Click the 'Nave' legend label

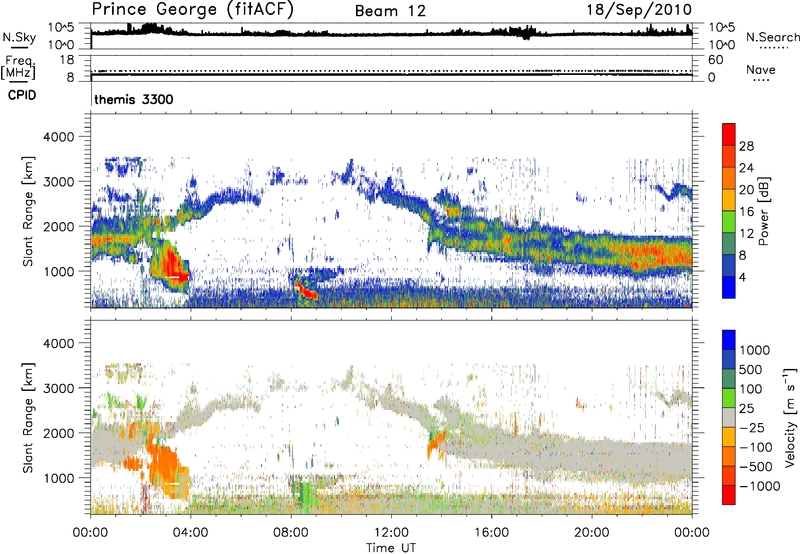point(761,70)
